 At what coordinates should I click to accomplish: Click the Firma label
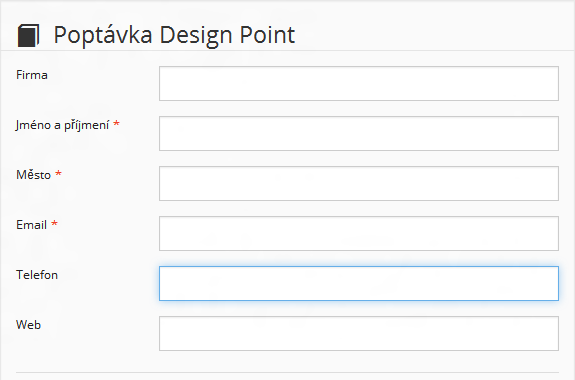(x=32, y=75)
